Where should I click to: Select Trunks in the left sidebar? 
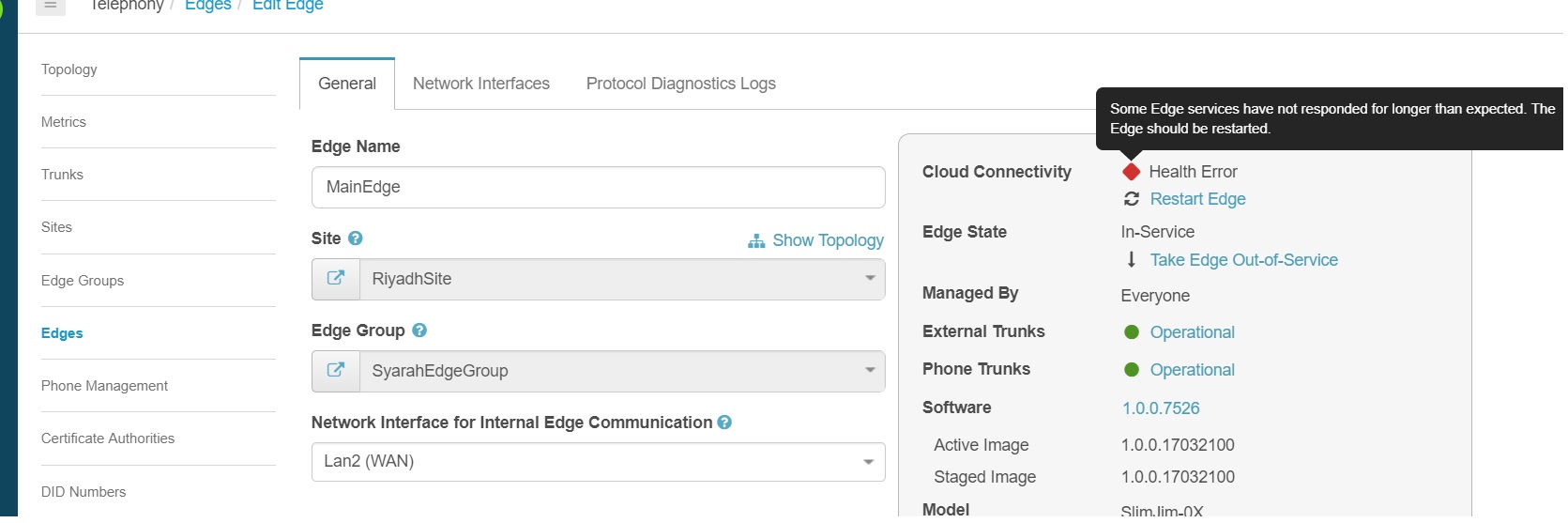(62, 175)
